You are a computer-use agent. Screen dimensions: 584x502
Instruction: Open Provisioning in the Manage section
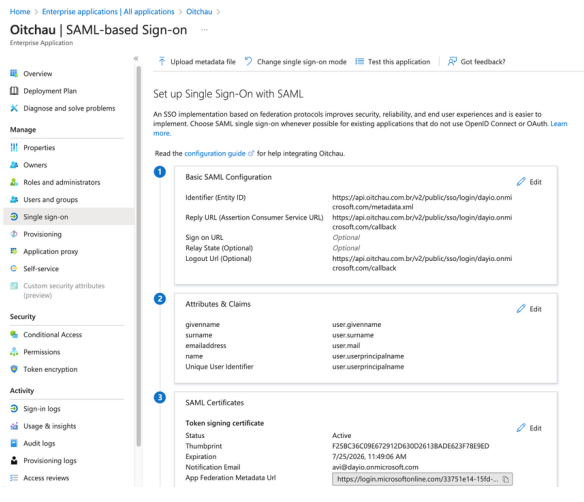pos(42,234)
